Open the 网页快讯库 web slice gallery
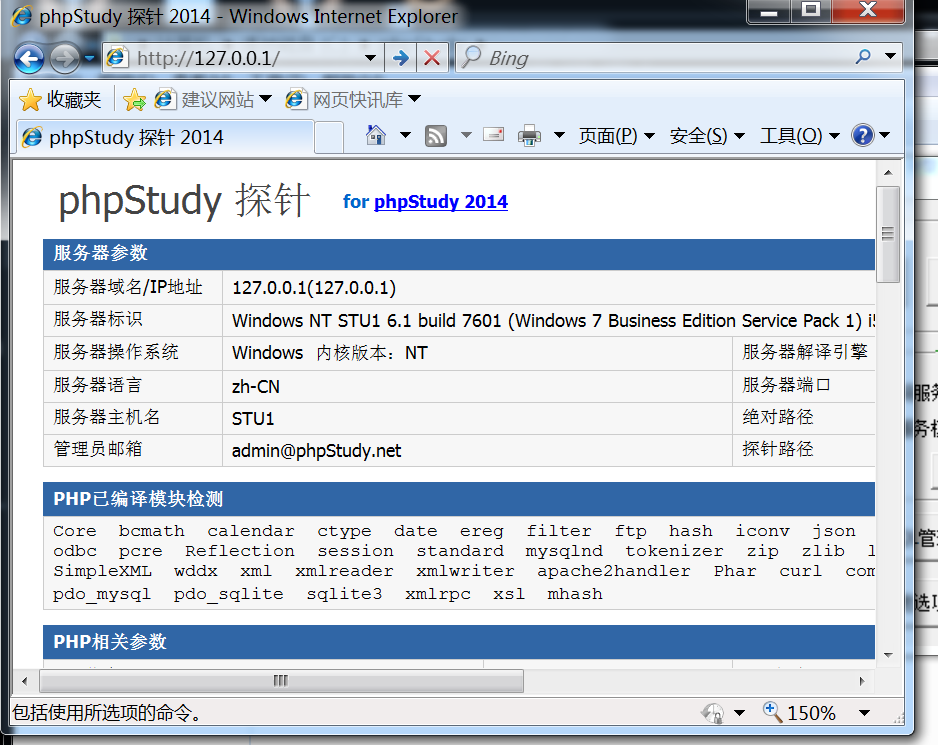This screenshot has width=938, height=745. tap(353, 99)
